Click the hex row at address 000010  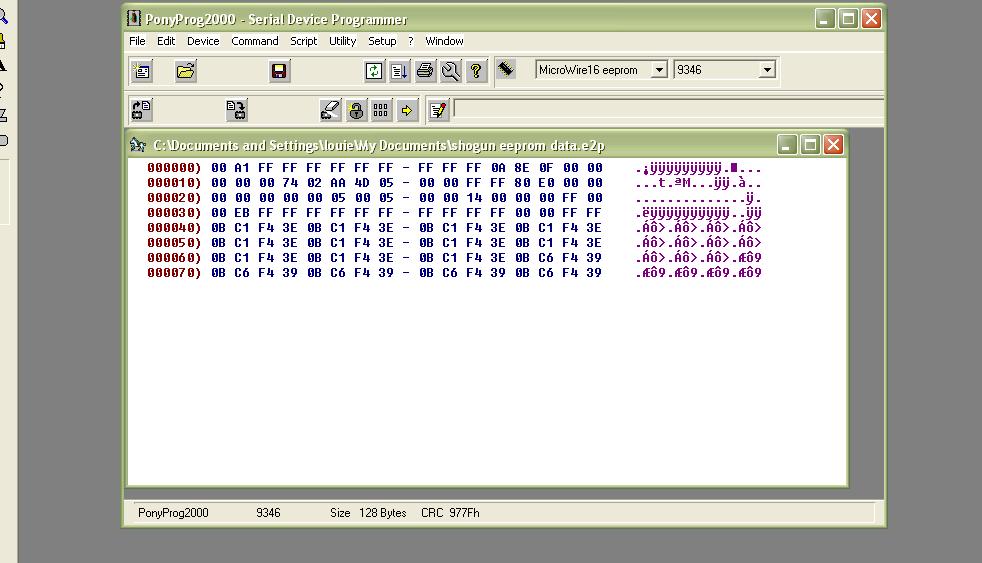tap(454, 183)
